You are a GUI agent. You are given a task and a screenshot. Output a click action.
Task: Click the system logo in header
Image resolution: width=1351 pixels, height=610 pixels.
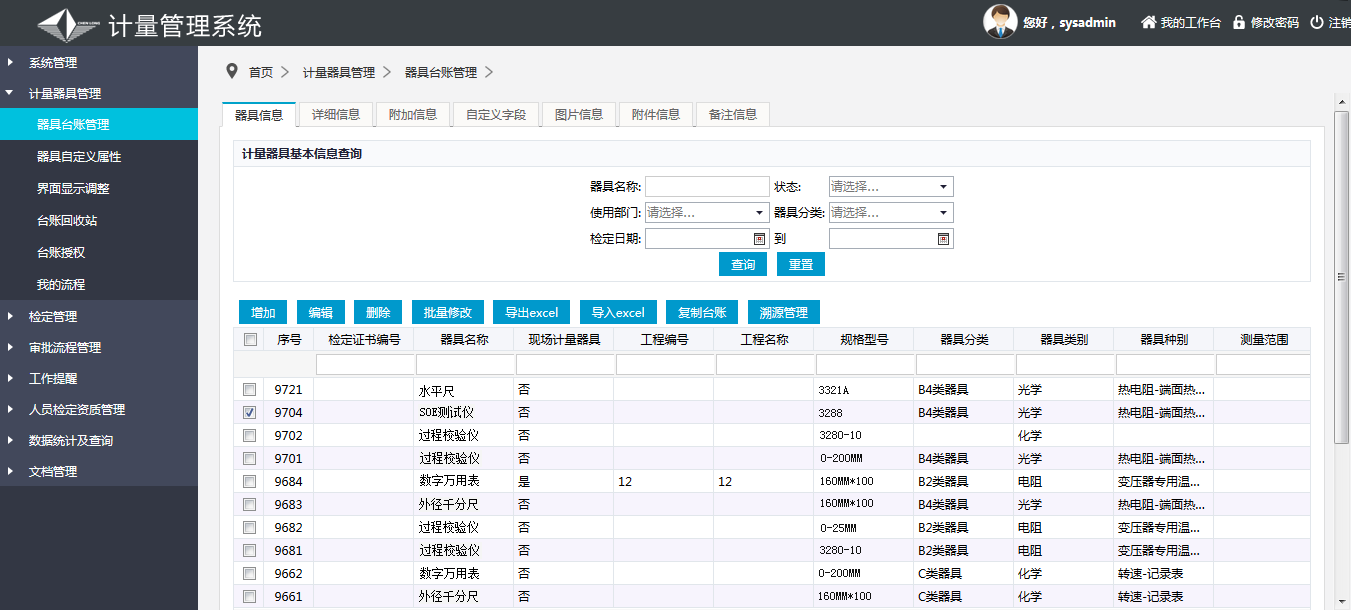click(x=68, y=24)
